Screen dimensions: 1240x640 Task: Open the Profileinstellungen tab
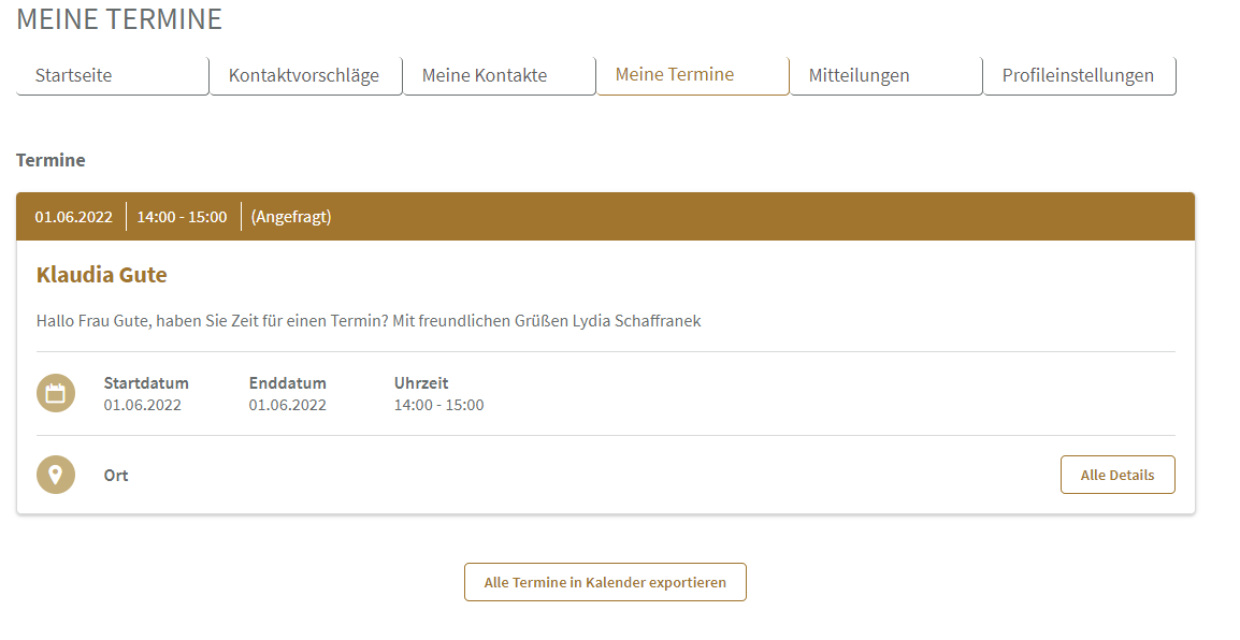pos(1080,75)
